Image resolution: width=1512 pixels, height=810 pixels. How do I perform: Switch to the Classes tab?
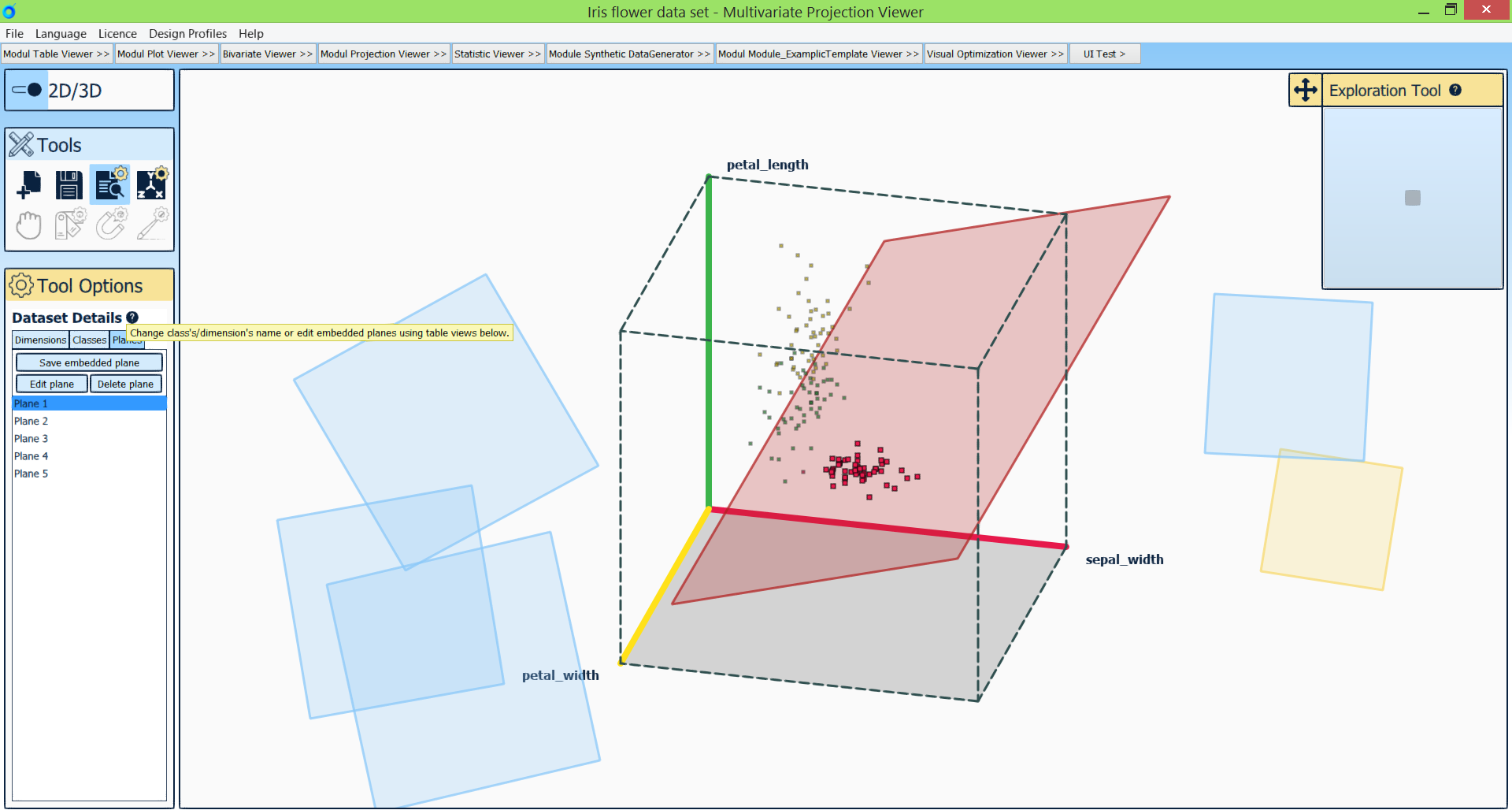click(89, 340)
